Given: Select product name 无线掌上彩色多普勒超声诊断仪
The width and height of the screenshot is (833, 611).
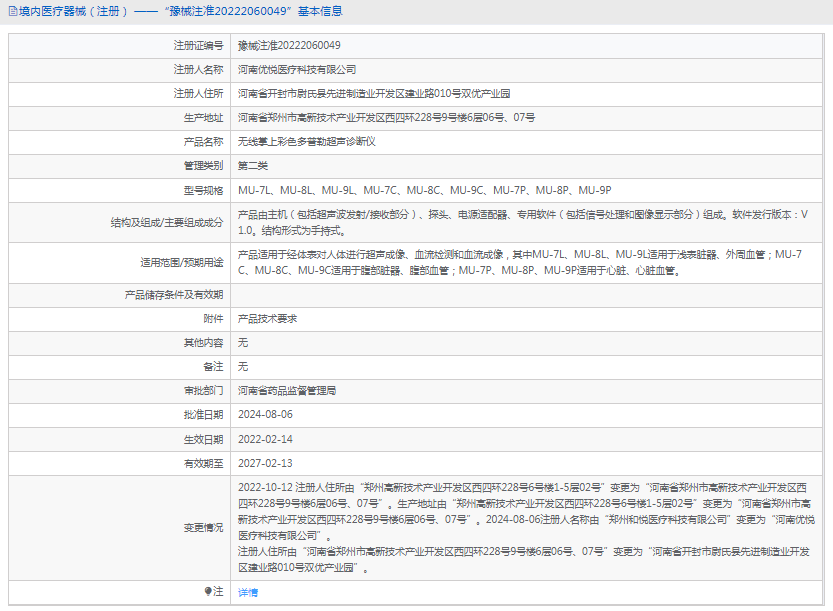Looking at the screenshot, I should [x=307, y=142].
